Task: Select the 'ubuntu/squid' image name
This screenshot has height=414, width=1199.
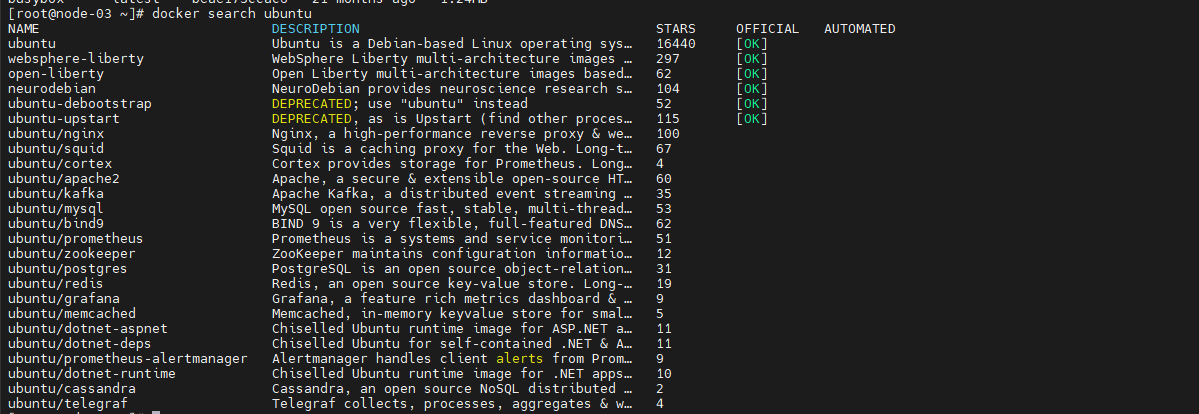Action: click(56, 148)
